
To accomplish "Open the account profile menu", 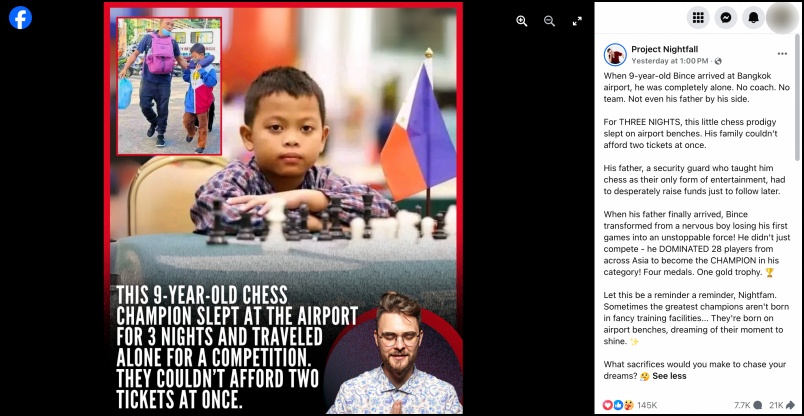I will click(782, 17).
